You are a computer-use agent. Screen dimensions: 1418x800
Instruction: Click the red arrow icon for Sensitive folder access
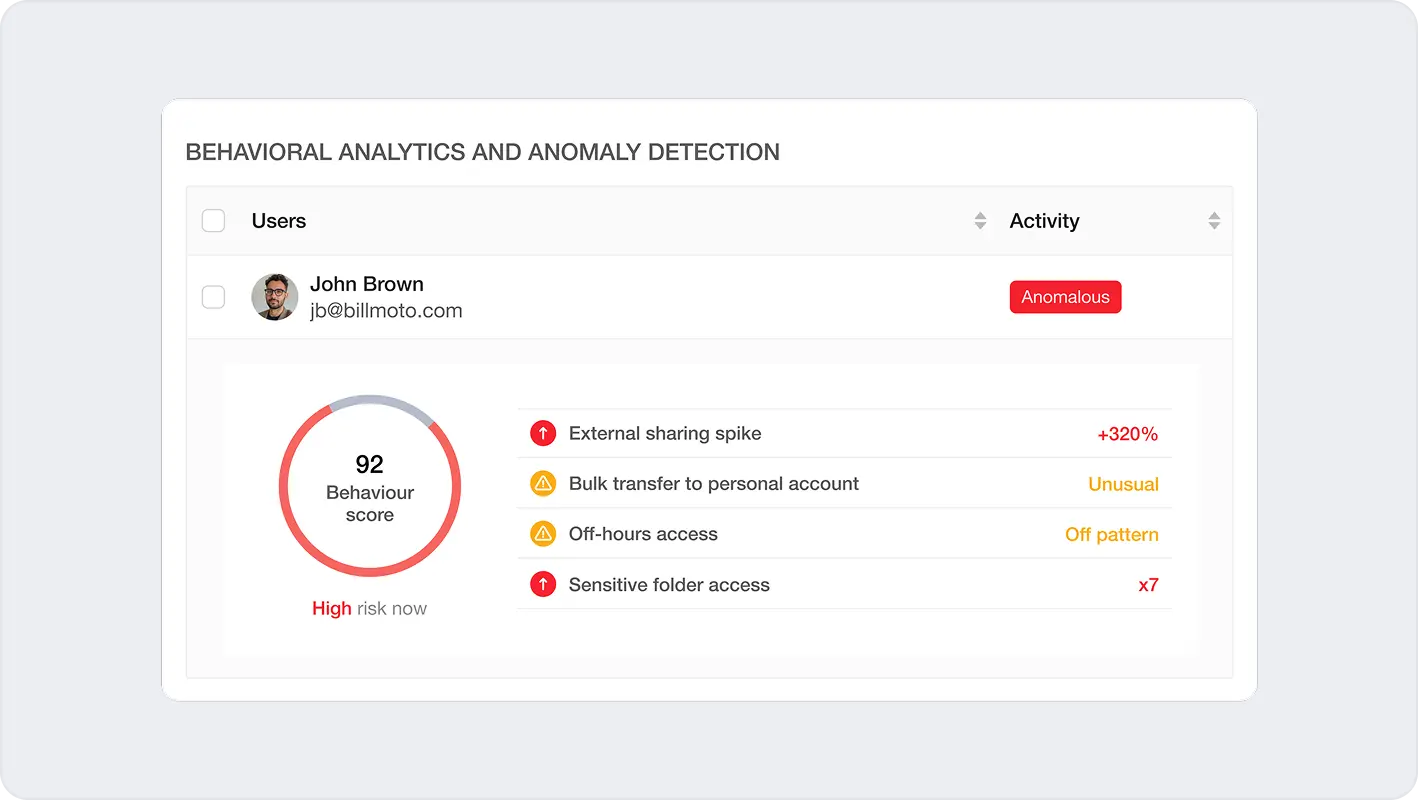click(543, 585)
